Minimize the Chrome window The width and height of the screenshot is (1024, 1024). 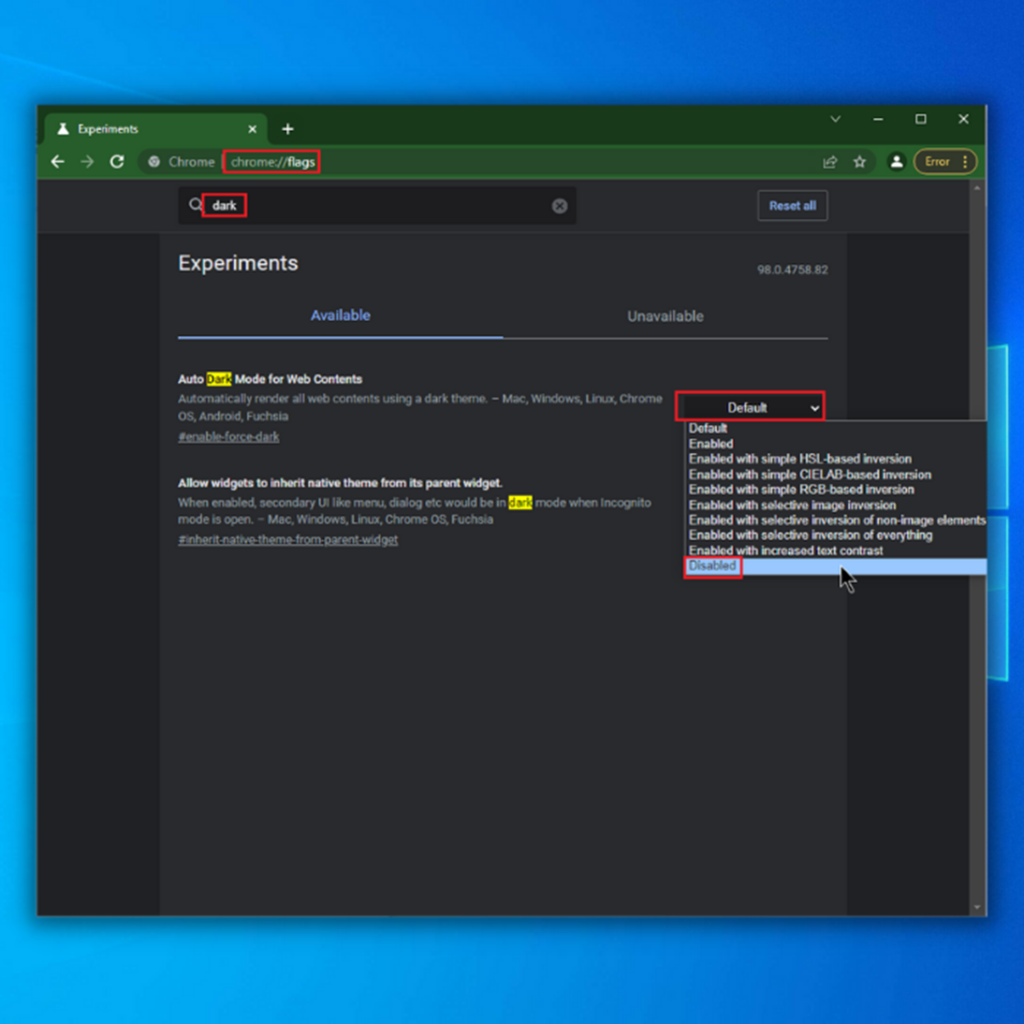click(878, 119)
